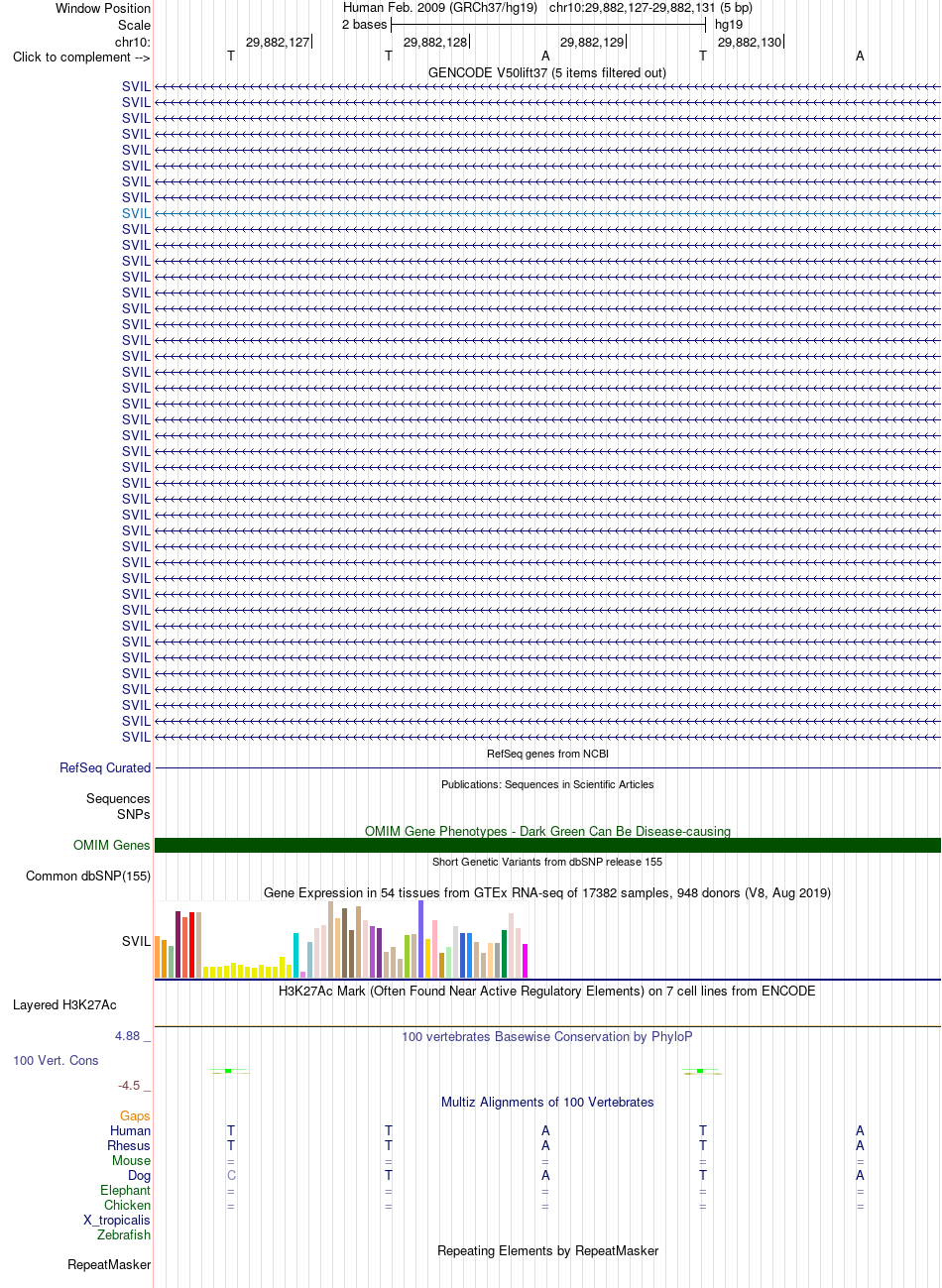Select the Elephant alignment row label
This screenshot has width=942, height=1288.
click(125, 1190)
